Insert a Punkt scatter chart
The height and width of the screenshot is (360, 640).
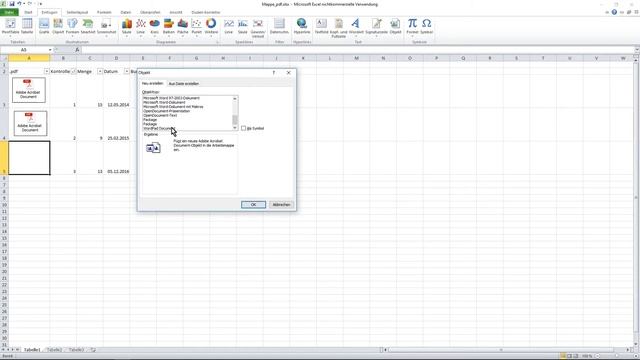click(x=196, y=26)
